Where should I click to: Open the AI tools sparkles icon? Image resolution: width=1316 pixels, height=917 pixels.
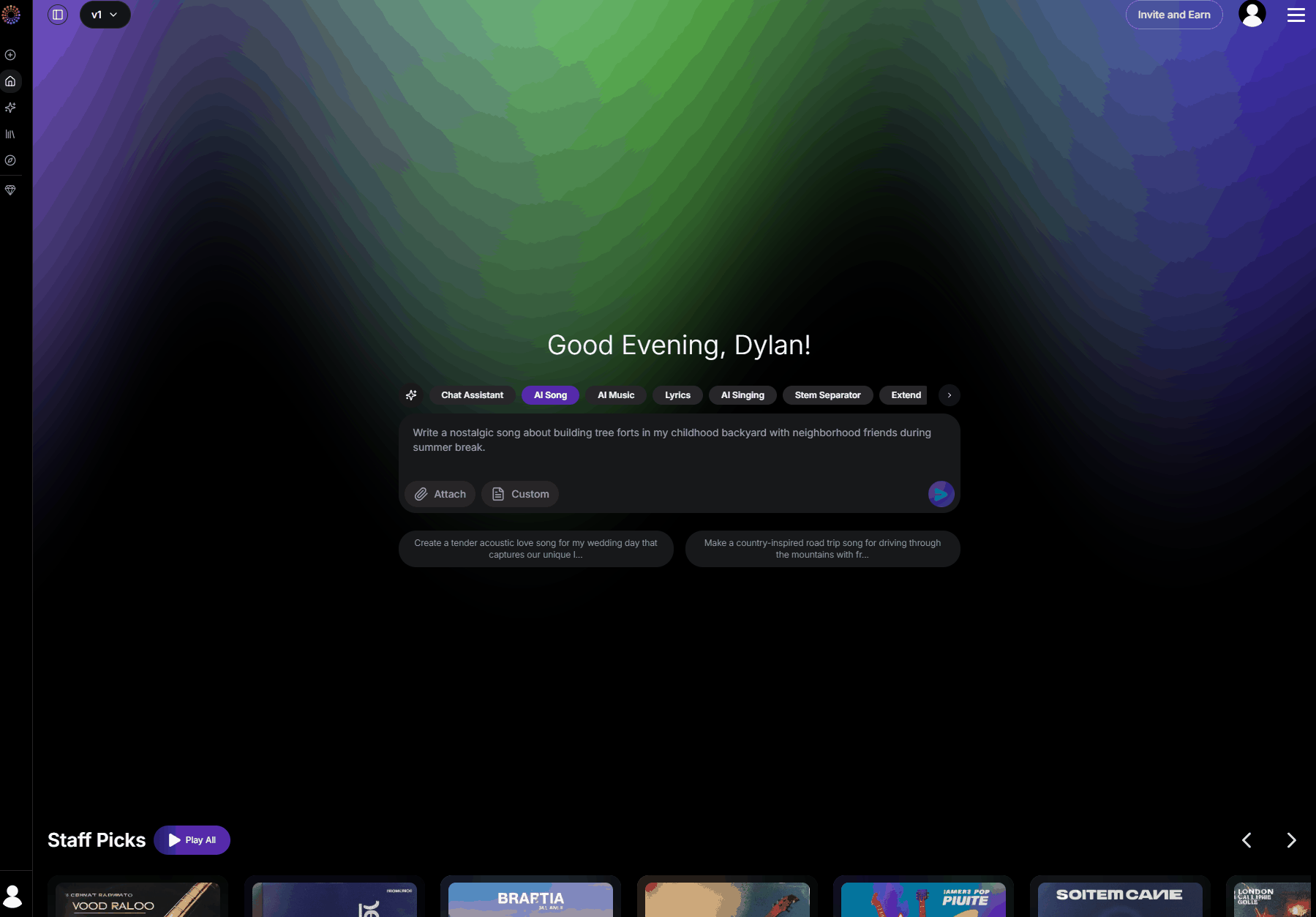[10, 108]
